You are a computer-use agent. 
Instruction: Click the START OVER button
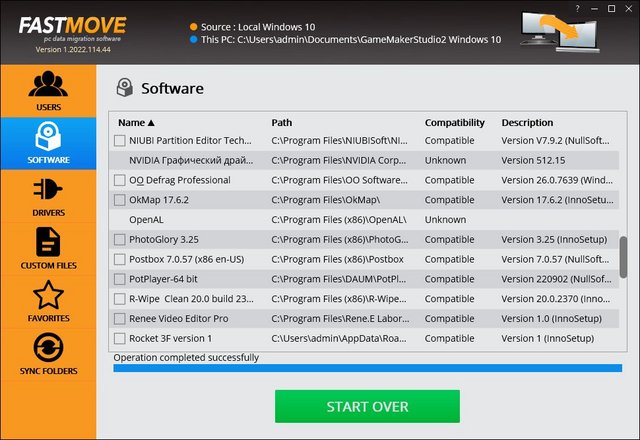367,406
